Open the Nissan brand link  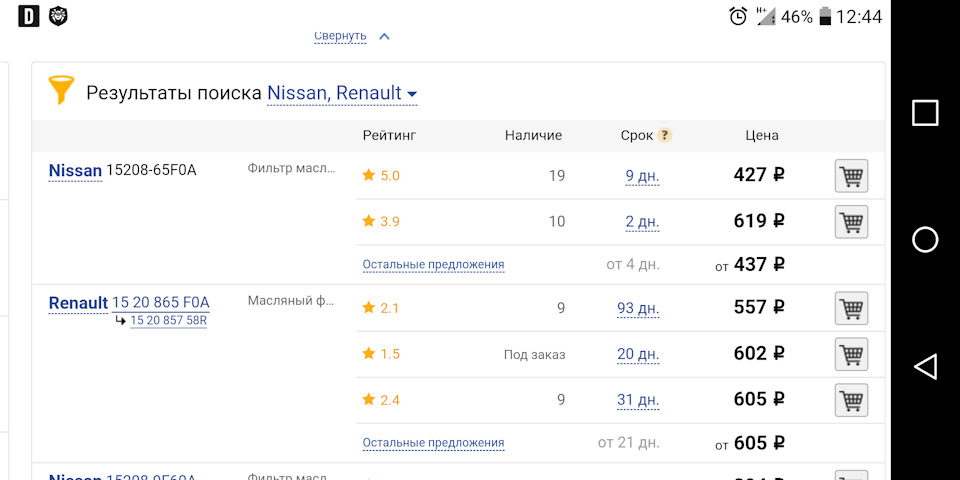point(75,171)
